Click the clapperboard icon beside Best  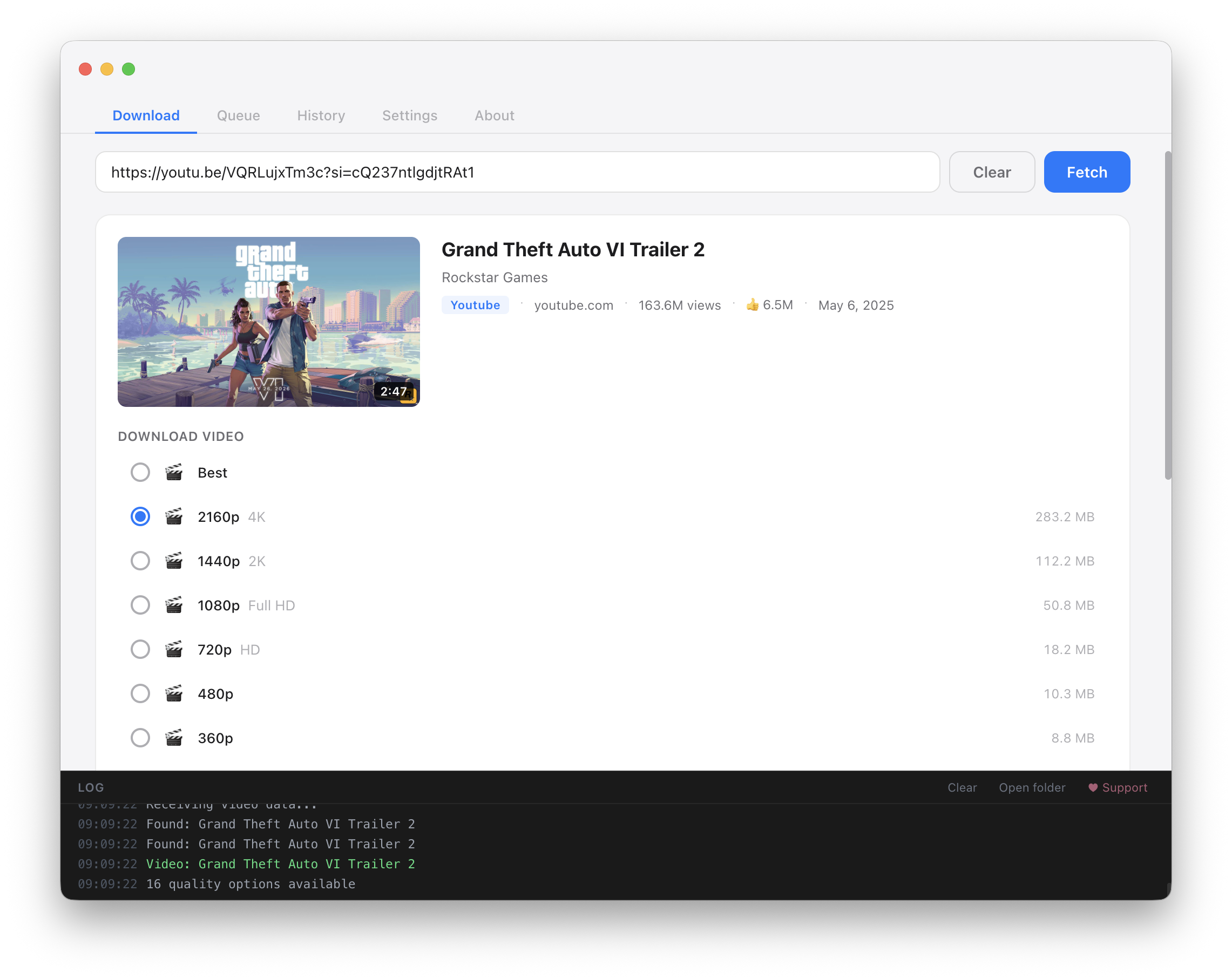[174, 472]
